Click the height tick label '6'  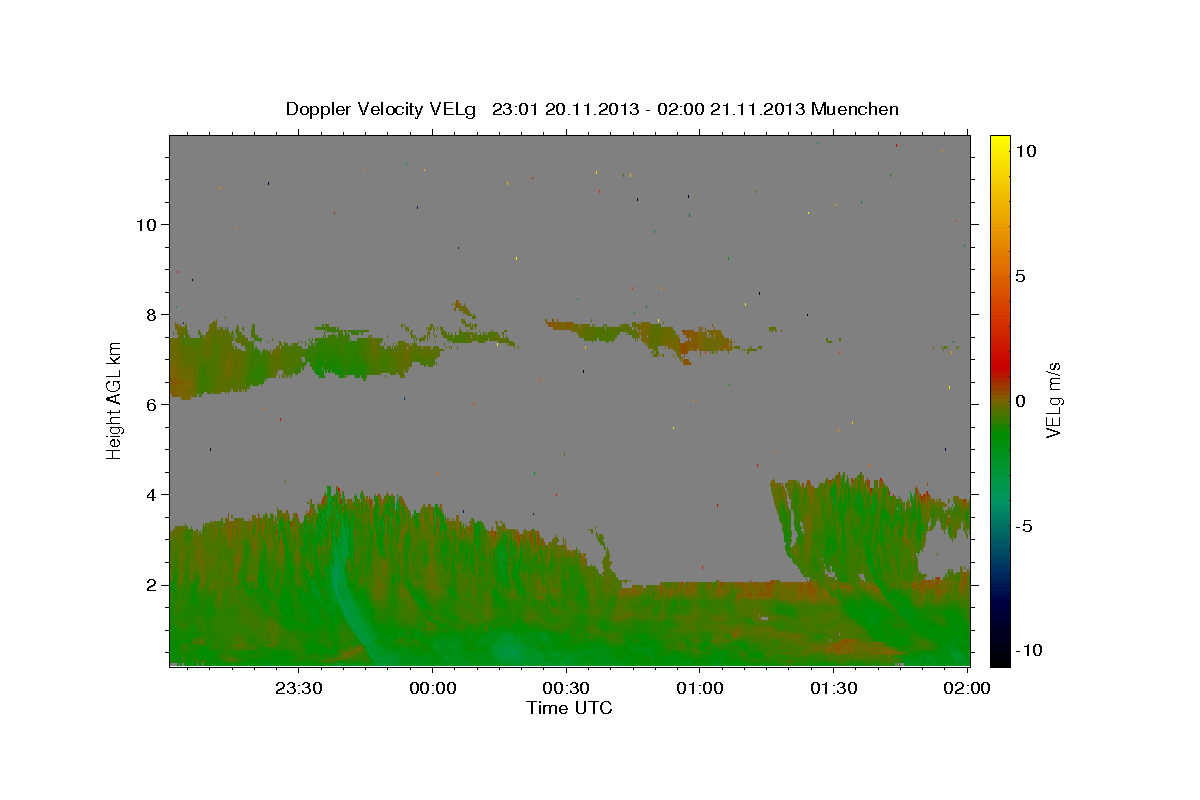[150, 405]
